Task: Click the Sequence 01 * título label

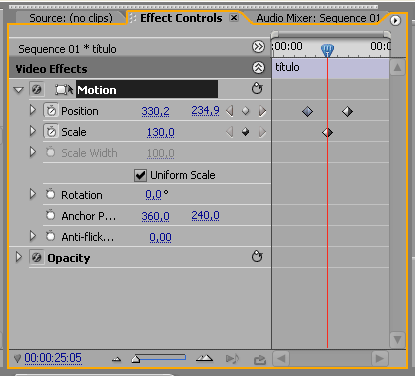Action: click(x=67, y=49)
